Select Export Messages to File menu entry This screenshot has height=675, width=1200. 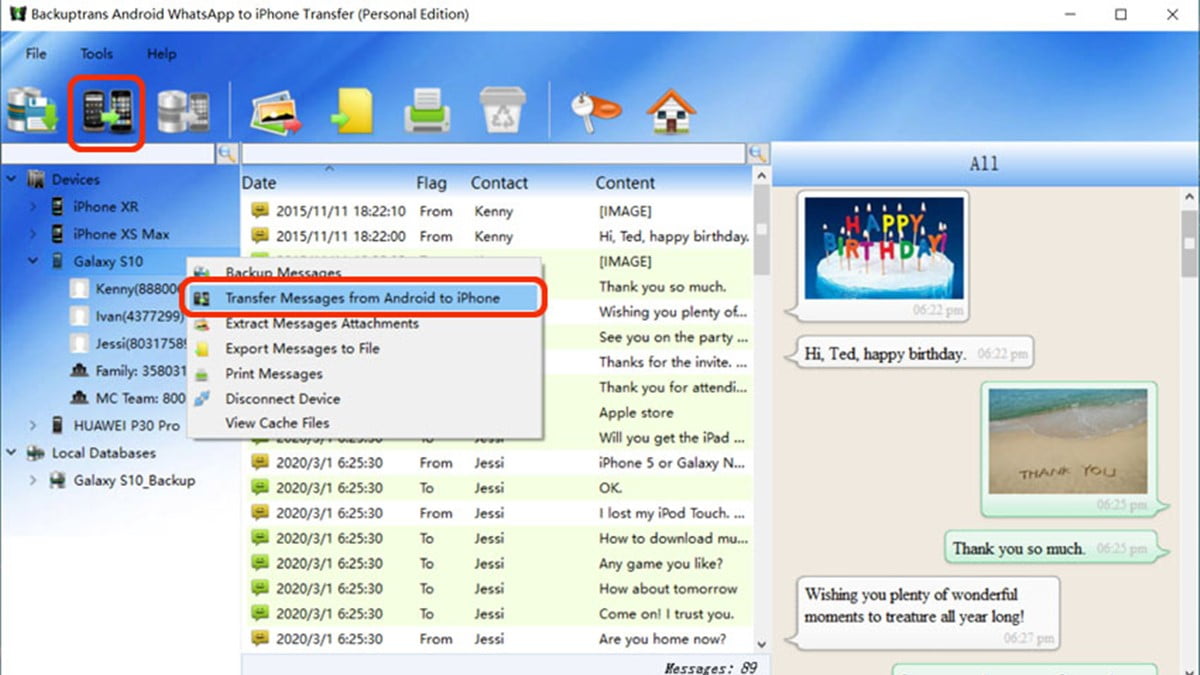click(302, 349)
